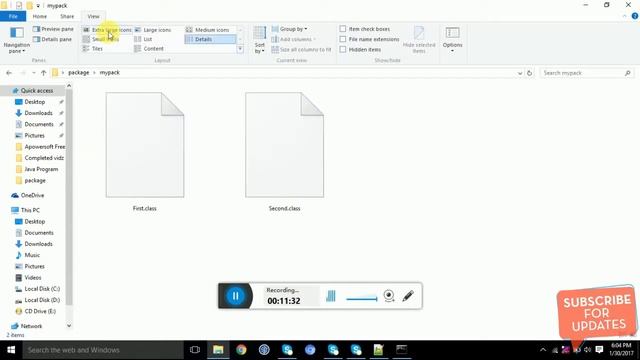Refresh the mypack folder

pyautogui.click(x=529, y=73)
